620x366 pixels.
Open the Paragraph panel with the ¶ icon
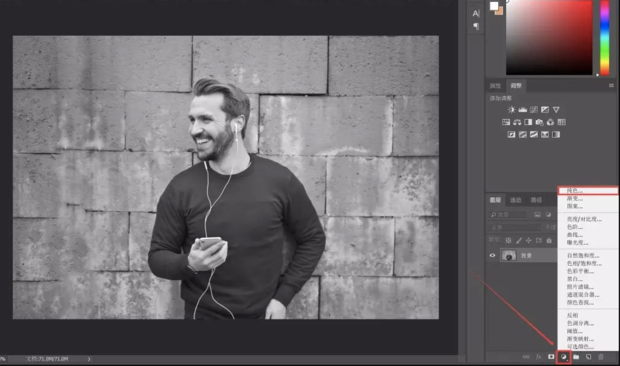[x=476, y=26]
